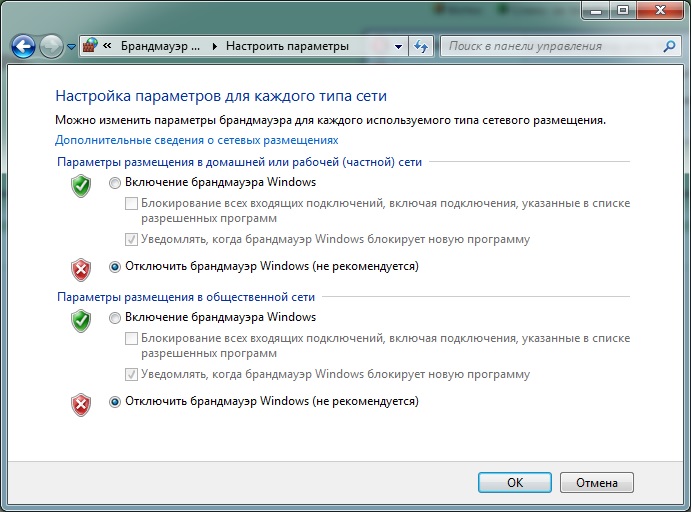Click red shield icon in private section

pyautogui.click(x=81, y=270)
